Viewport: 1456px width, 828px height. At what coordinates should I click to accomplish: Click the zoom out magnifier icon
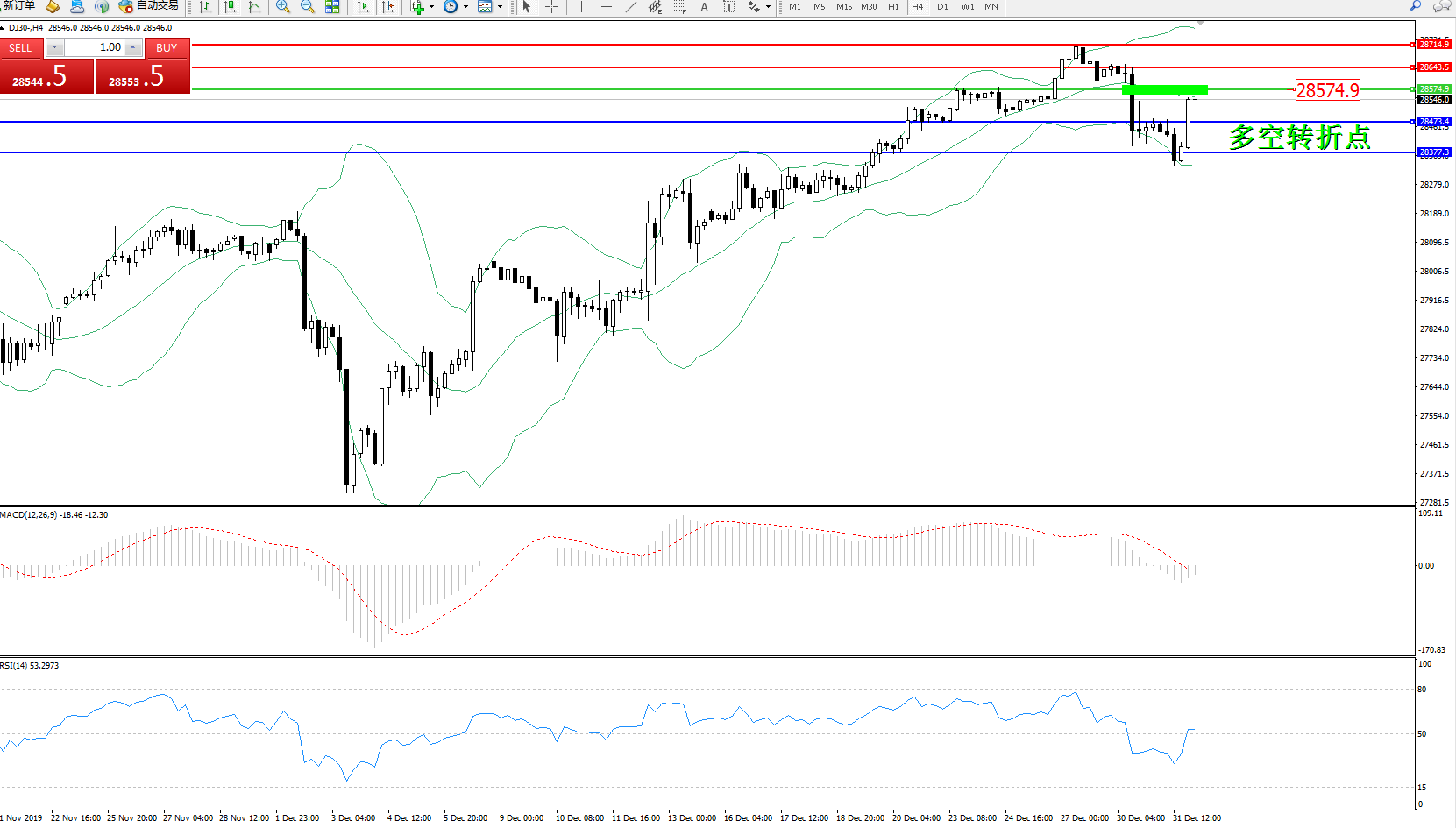point(308,7)
